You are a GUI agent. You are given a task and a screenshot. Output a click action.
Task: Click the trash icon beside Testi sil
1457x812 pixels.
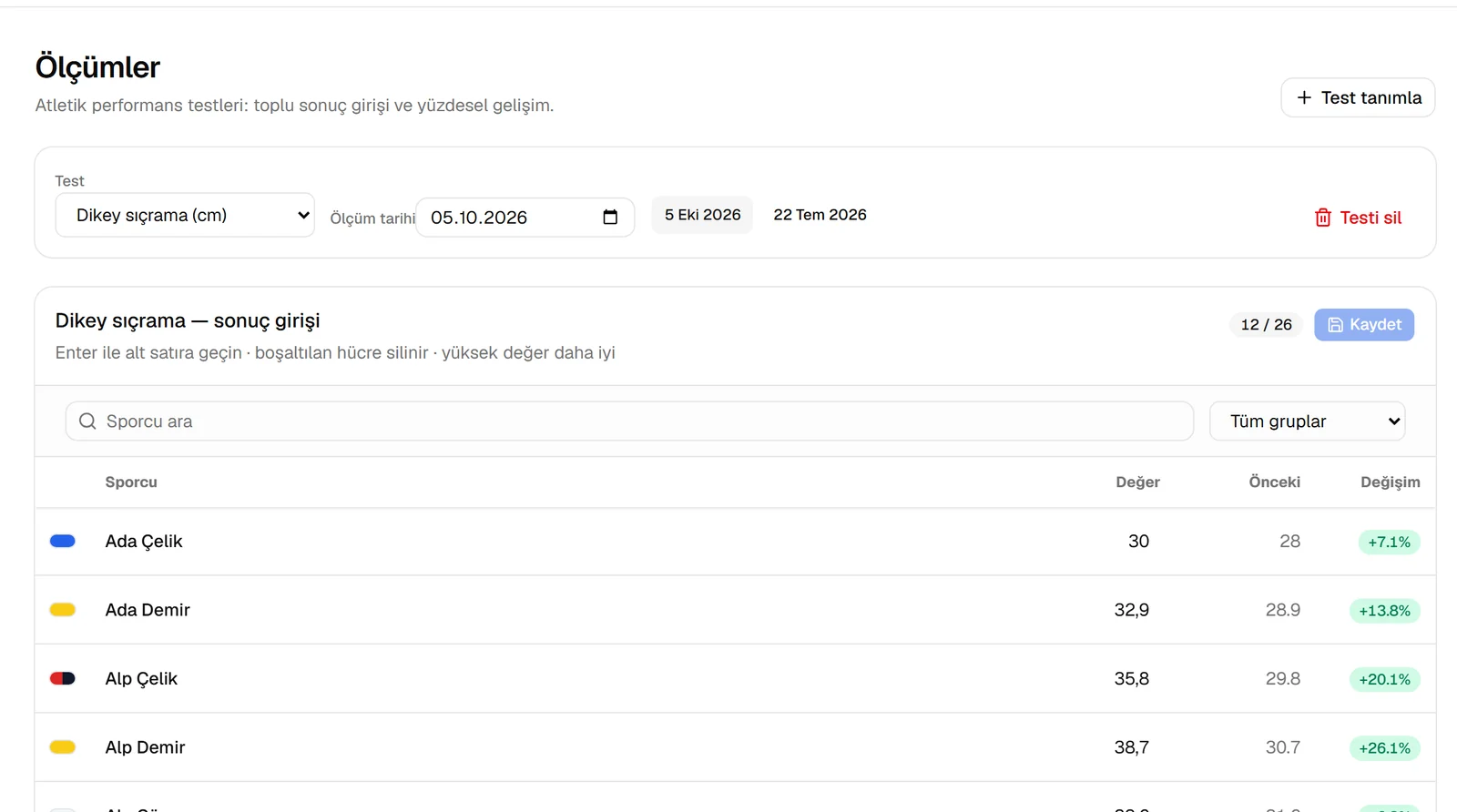coord(1323,218)
